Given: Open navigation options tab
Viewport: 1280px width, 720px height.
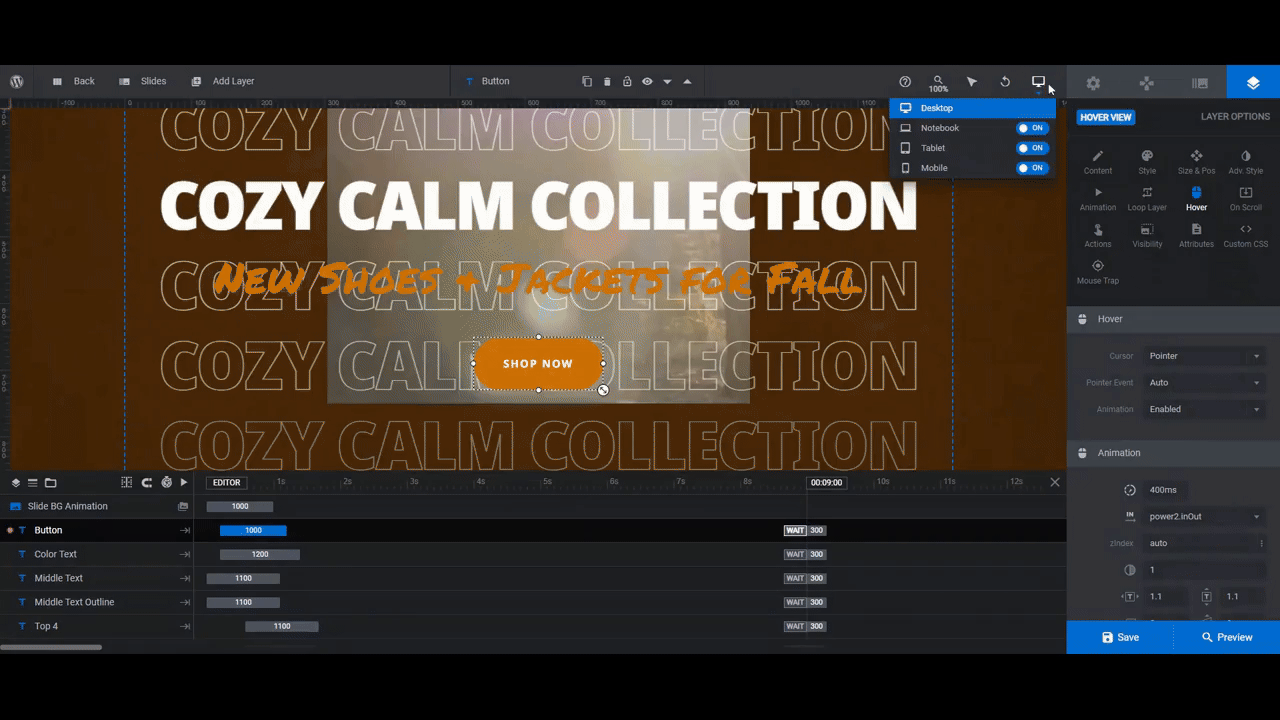Looking at the screenshot, I should [x=1146, y=83].
